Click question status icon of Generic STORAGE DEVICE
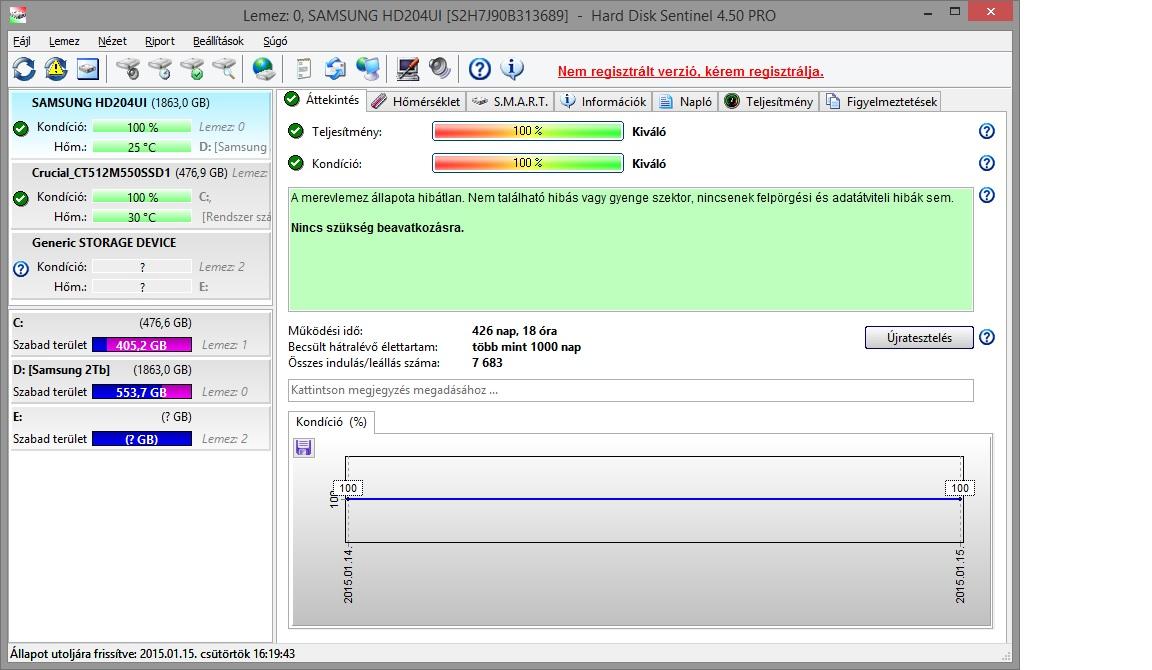This screenshot has width=1152, height=670. pos(21,269)
